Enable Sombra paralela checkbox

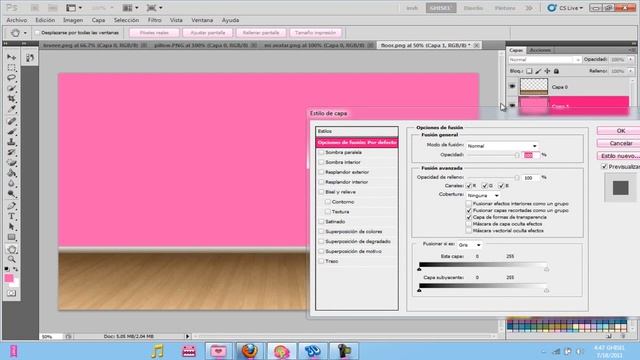pos(321,152)
